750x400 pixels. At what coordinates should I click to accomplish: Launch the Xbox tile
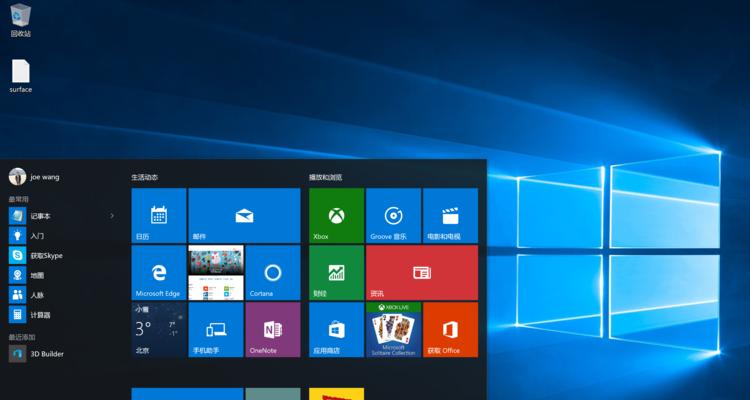point(336,215)
